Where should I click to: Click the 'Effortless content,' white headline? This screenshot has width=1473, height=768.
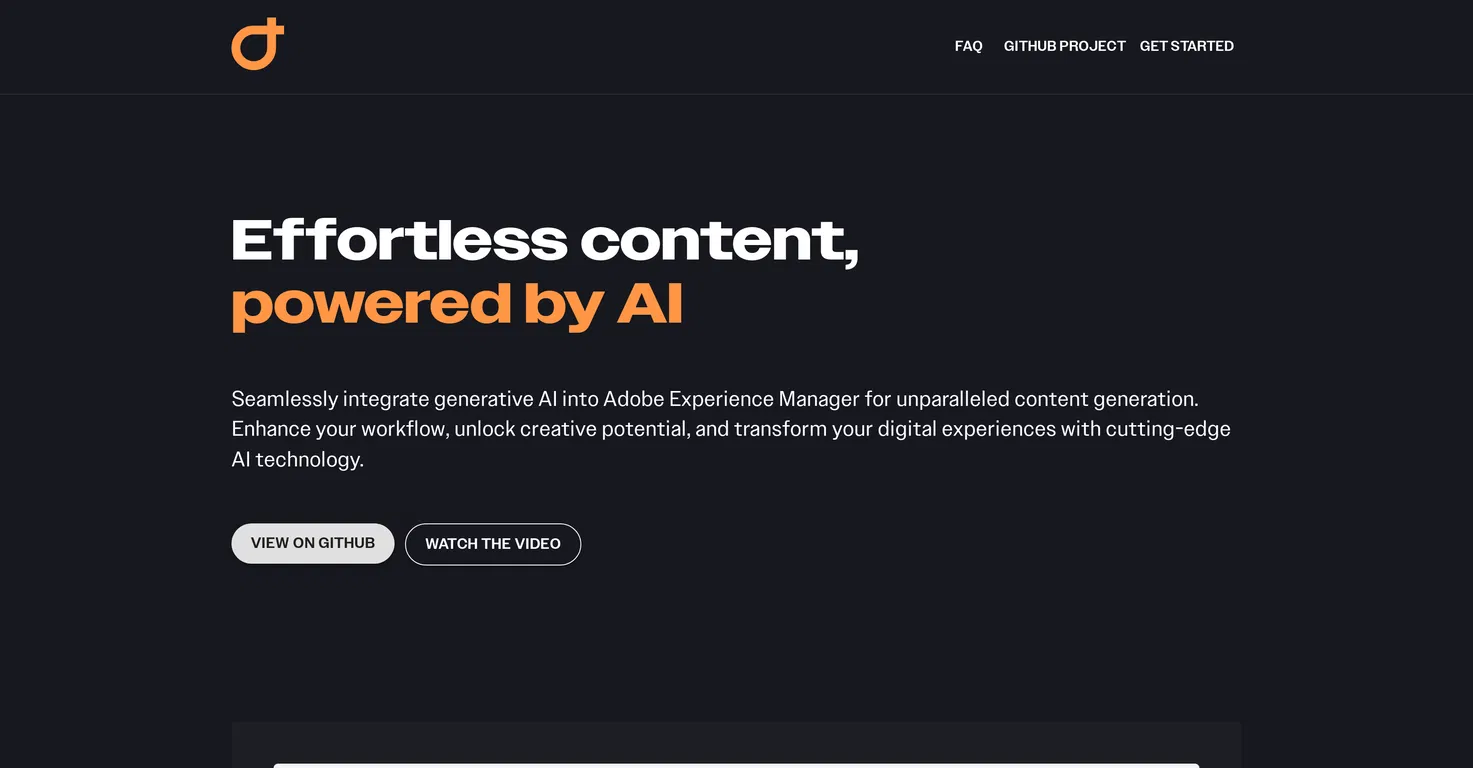545,241
